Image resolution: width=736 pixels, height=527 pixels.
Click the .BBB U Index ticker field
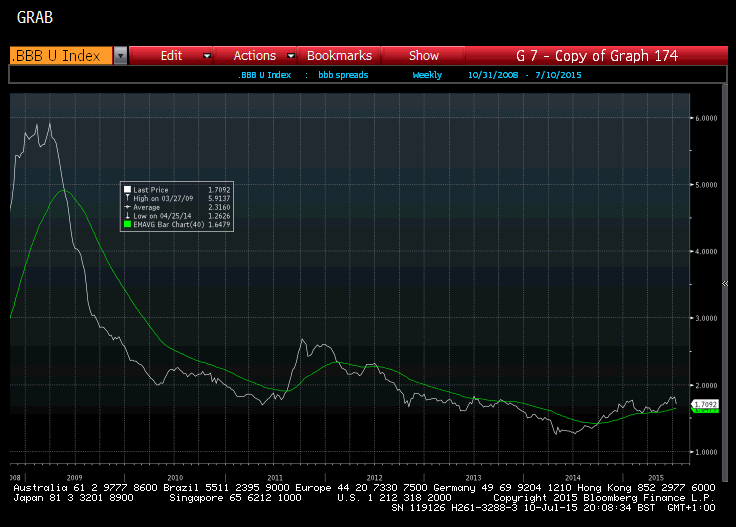click(x=56, y=56)
